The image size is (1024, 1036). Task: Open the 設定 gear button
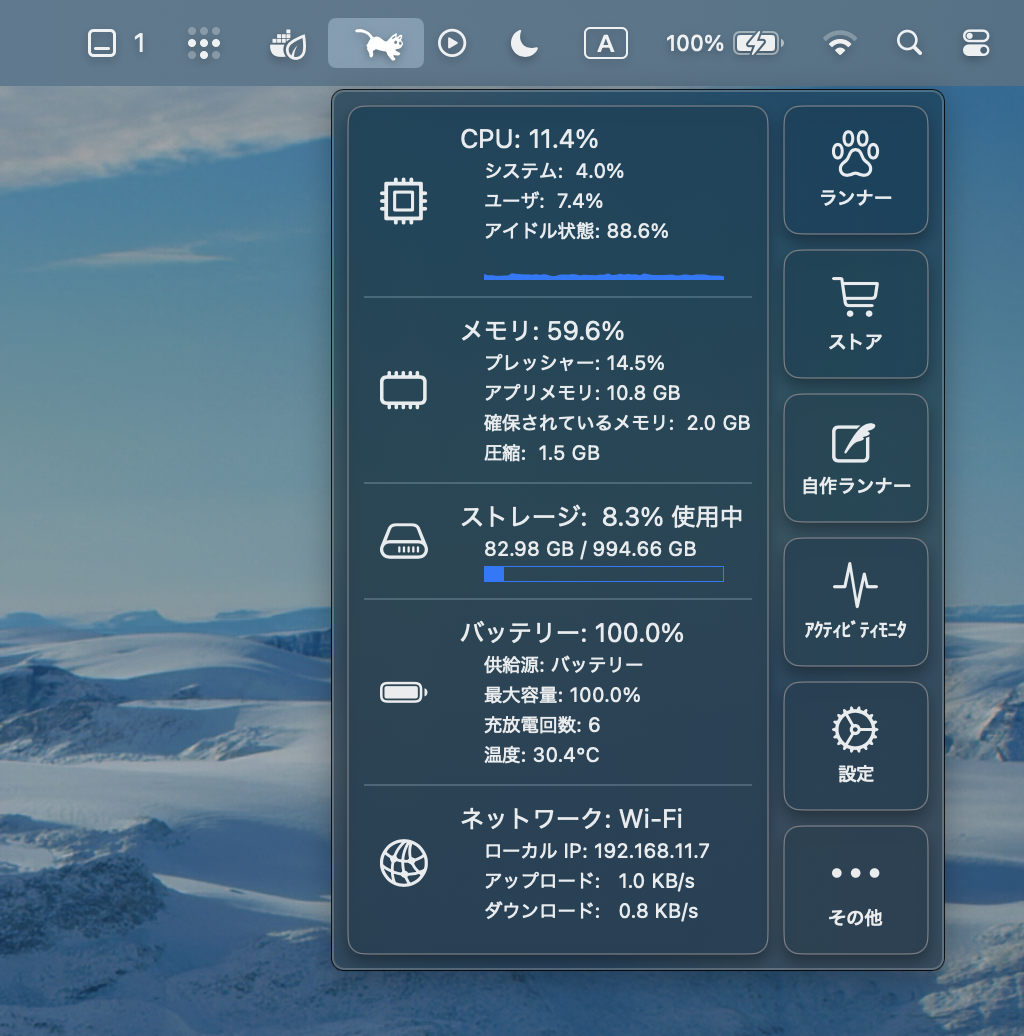pyautogui.click(x=856, y=746)
